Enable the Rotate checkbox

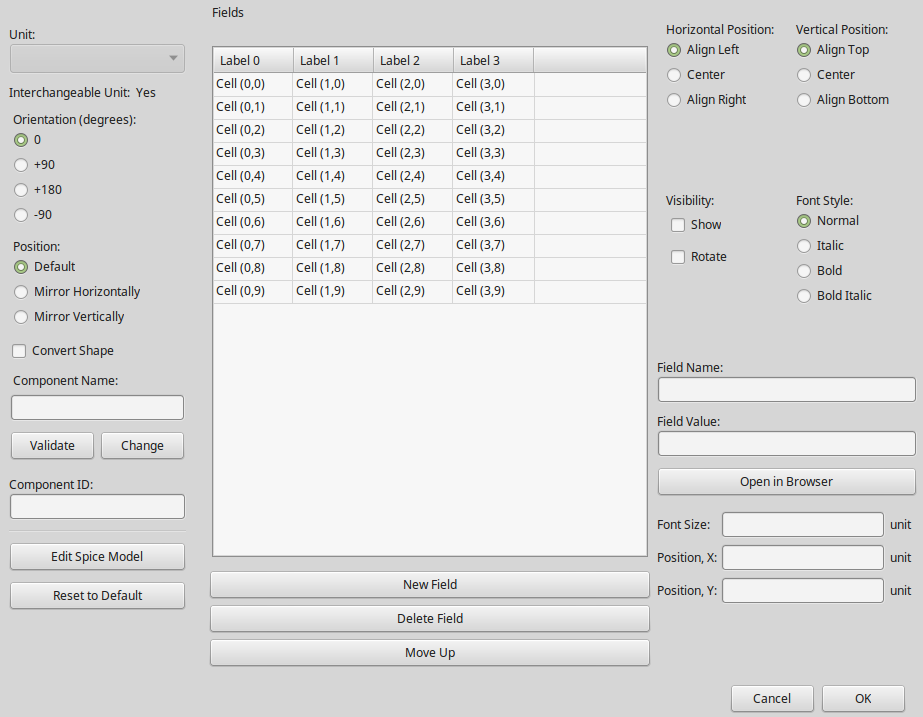[678, 257]
